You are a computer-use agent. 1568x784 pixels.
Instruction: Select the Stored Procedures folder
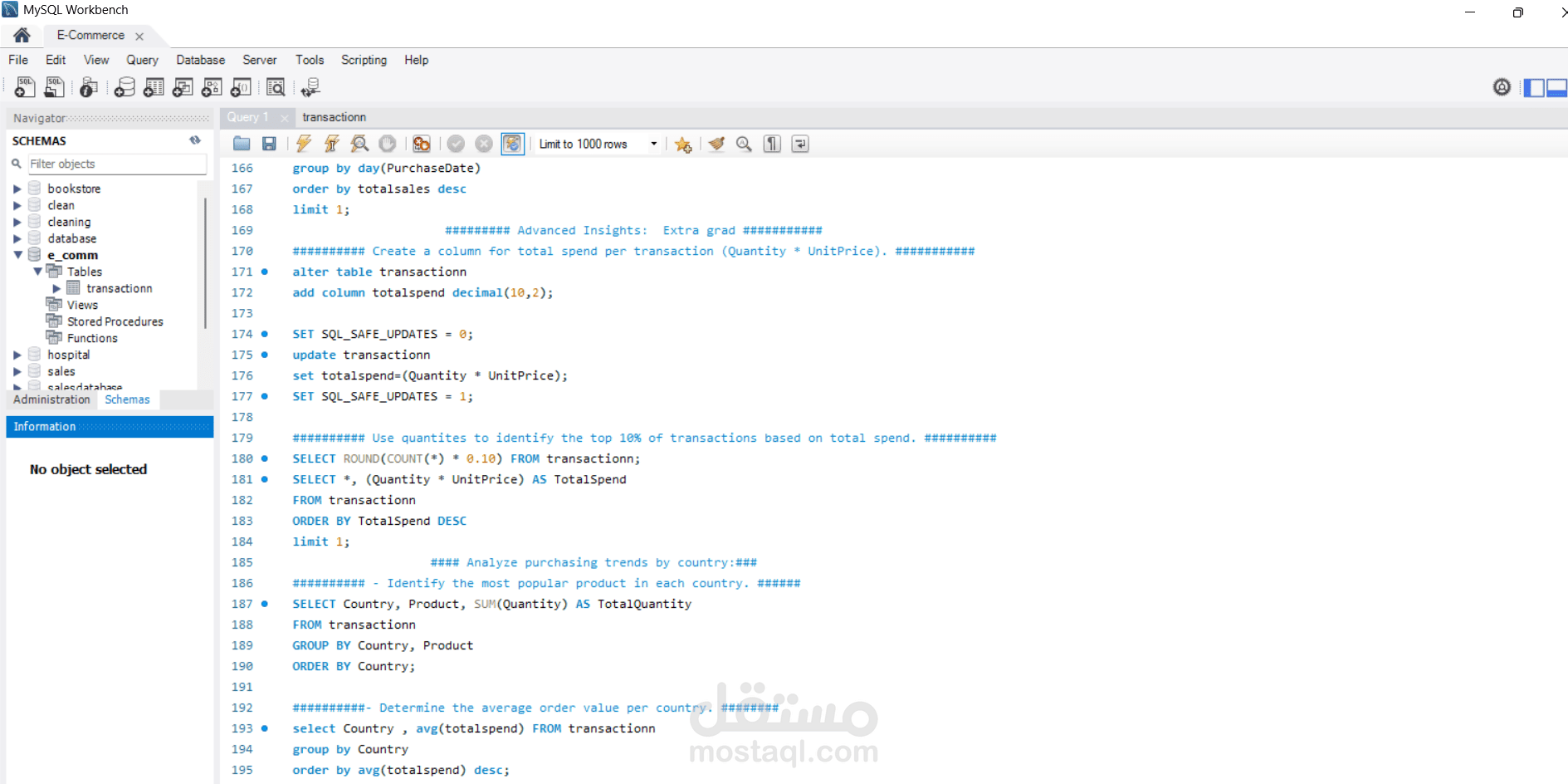click(x=115, y=321)
